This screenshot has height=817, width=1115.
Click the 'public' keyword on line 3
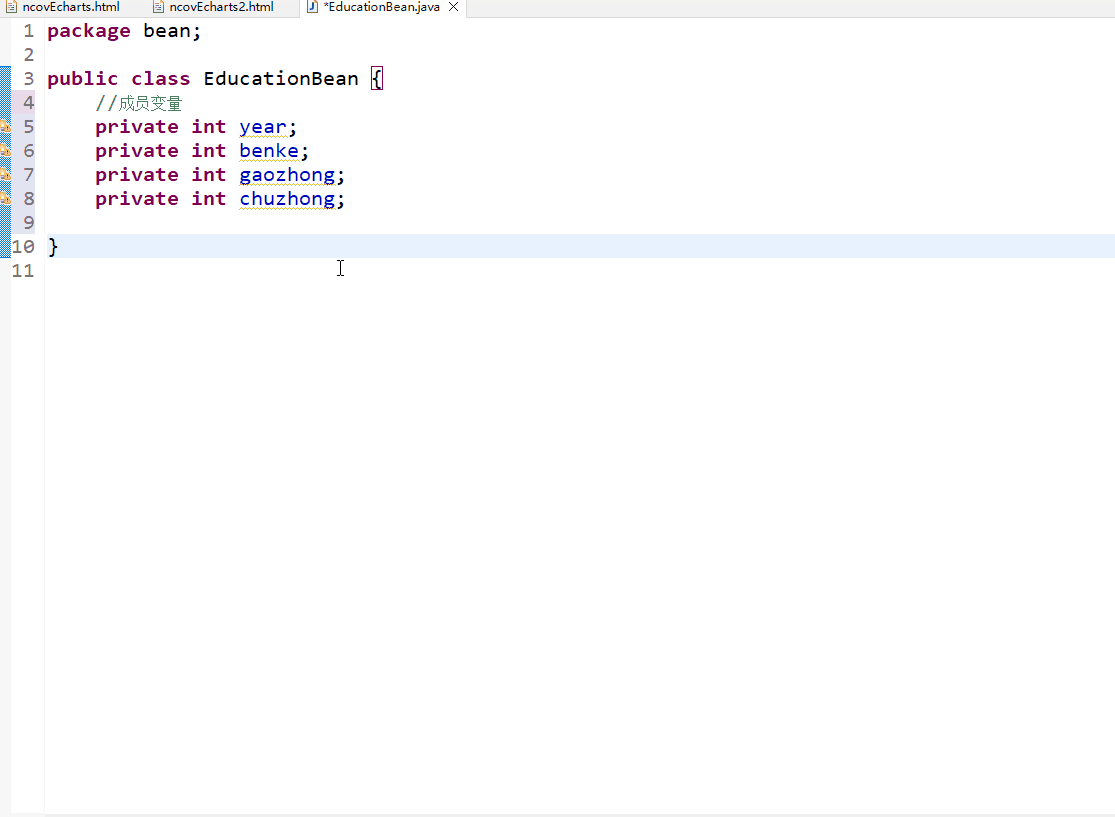pyautogui.click(x=82, y=79)
